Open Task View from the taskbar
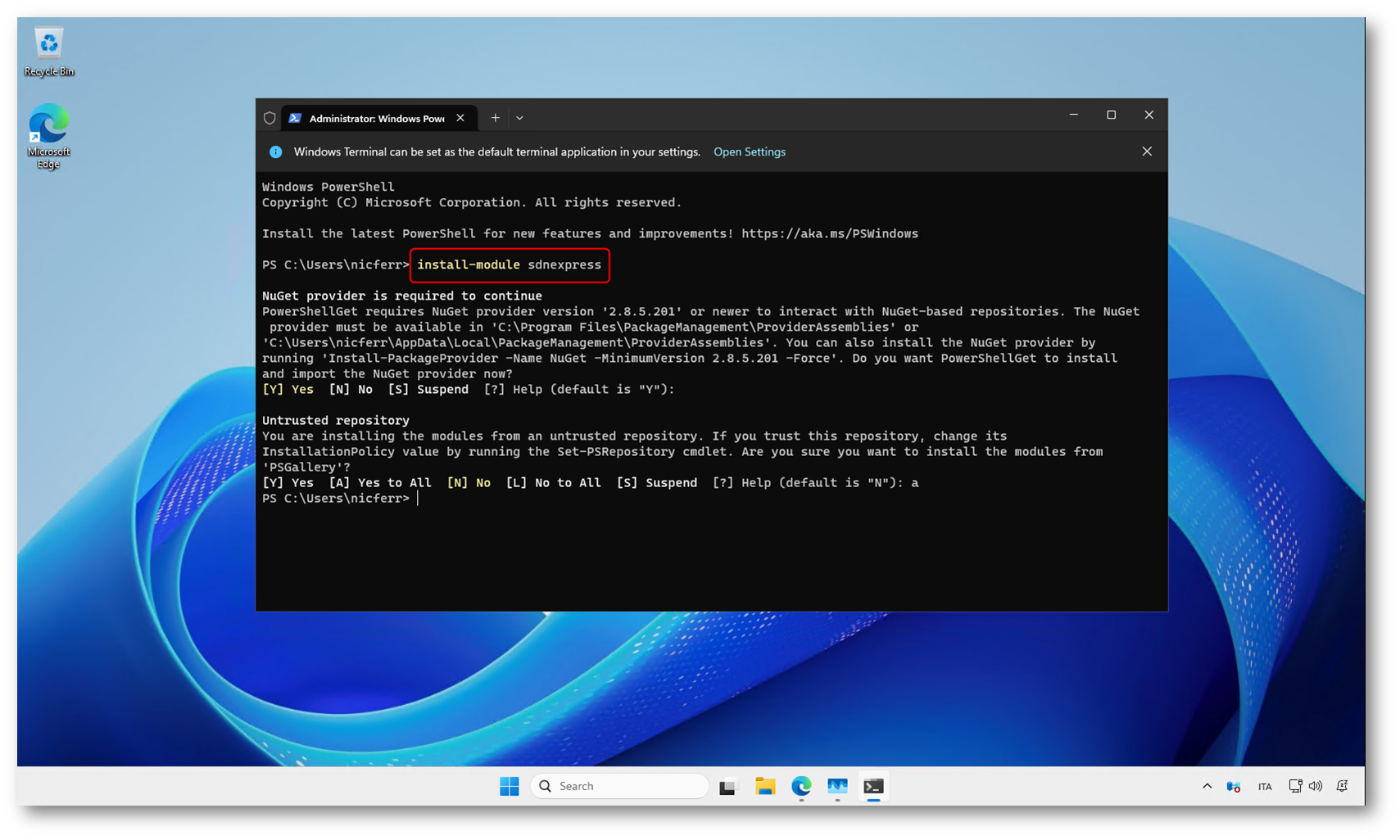This screenshot has height=840, width=1400. tap(727, 786)
